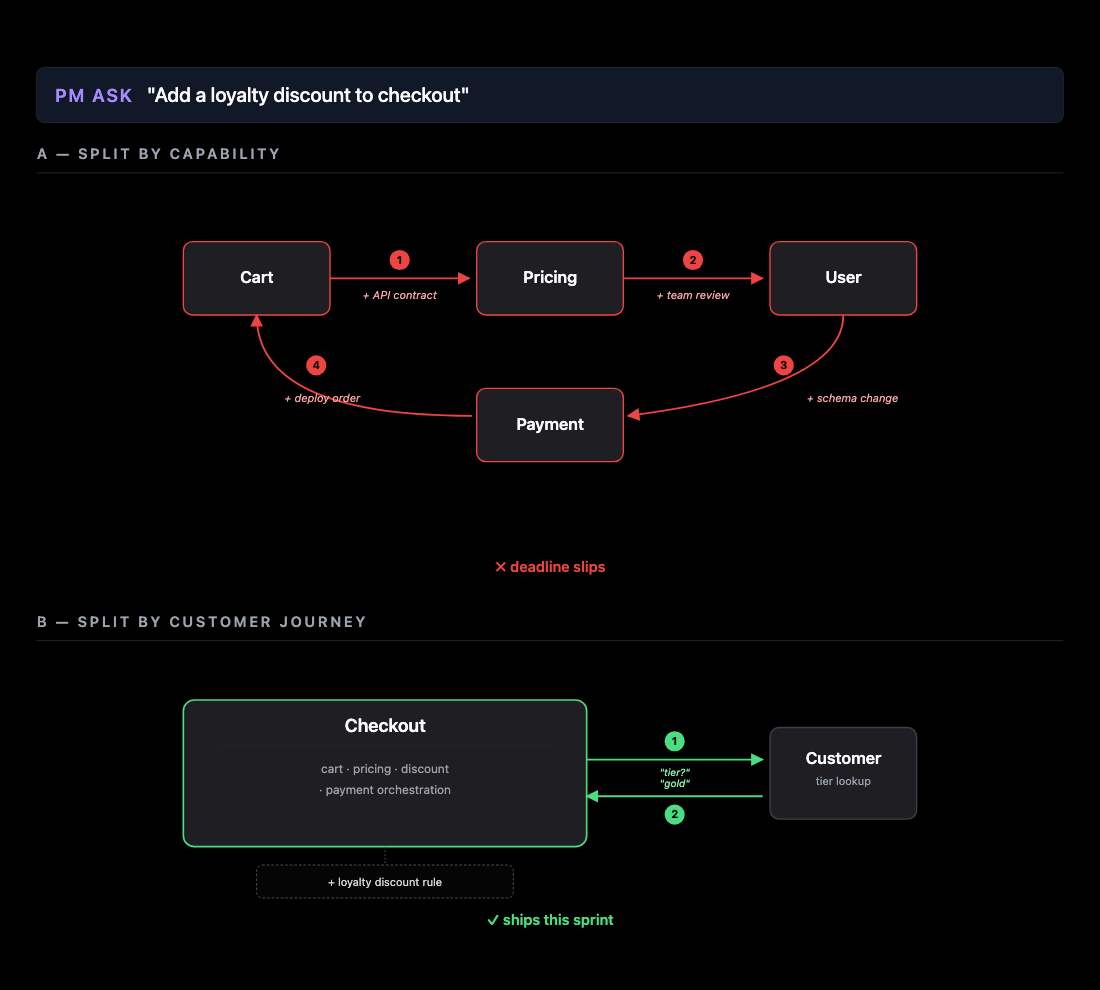Click the "+ deploy order" label

point(322,398)
